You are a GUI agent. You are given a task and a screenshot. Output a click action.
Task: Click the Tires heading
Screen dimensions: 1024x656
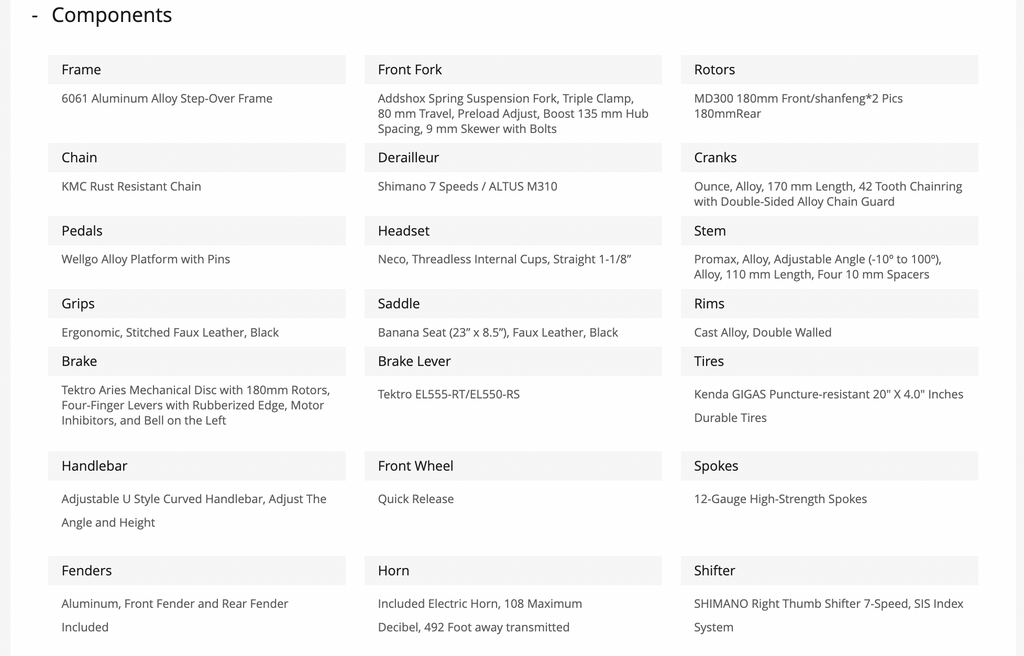click(709, 362)
